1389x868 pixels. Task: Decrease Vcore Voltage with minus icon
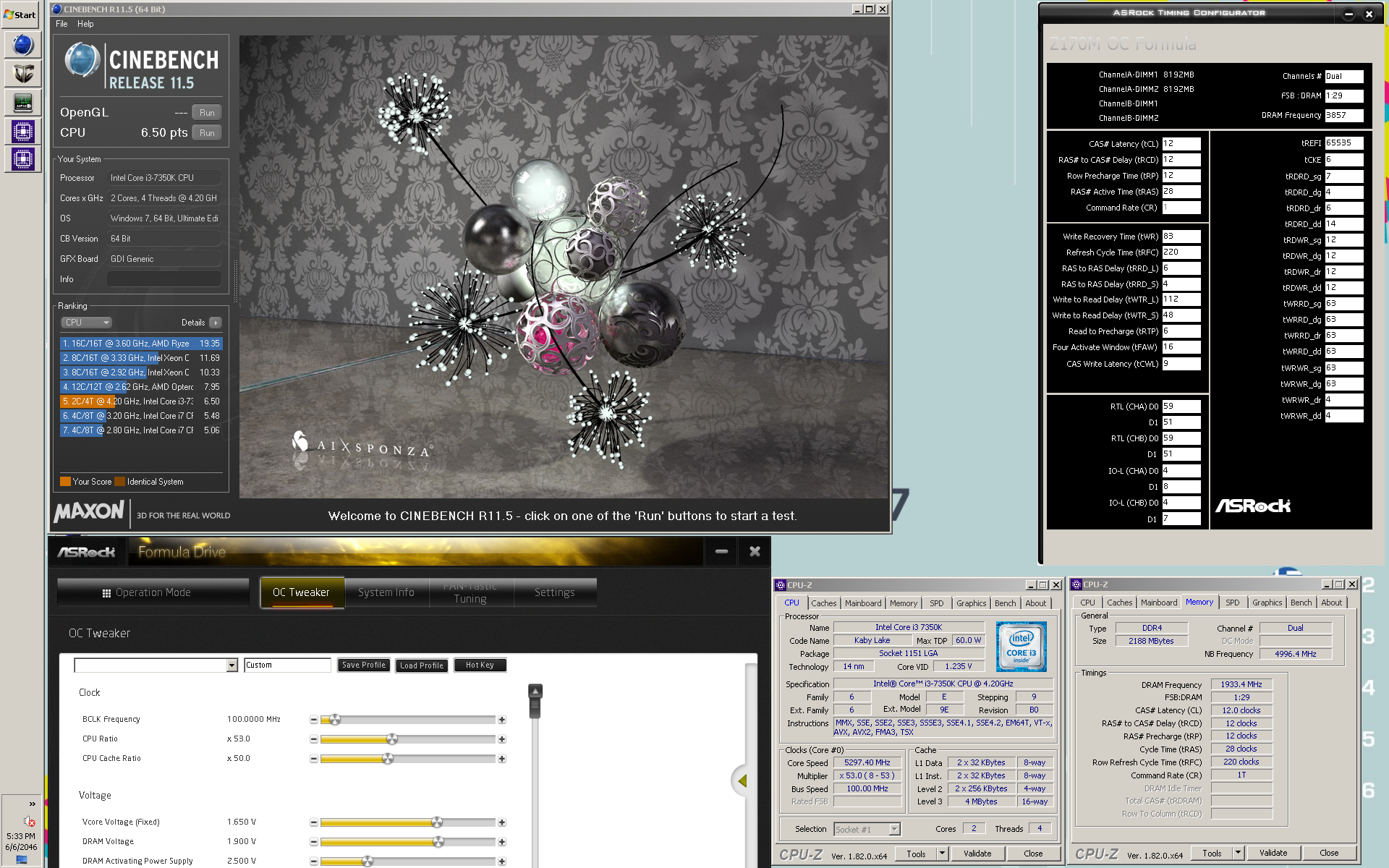coord(313,822)
